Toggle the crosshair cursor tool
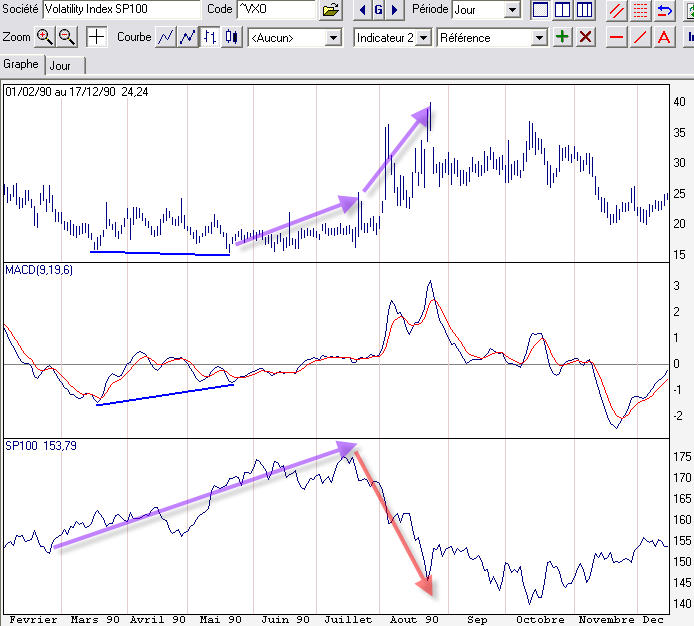694x626 pixels. (x=96, y=37)
